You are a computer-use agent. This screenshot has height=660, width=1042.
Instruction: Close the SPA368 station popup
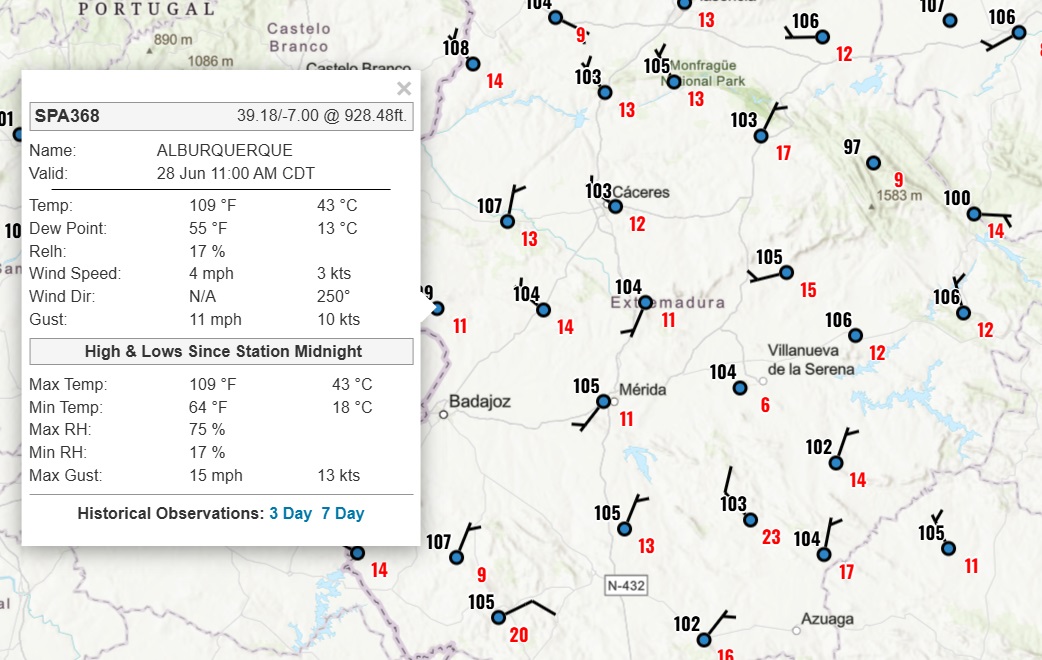coord(403,88)
